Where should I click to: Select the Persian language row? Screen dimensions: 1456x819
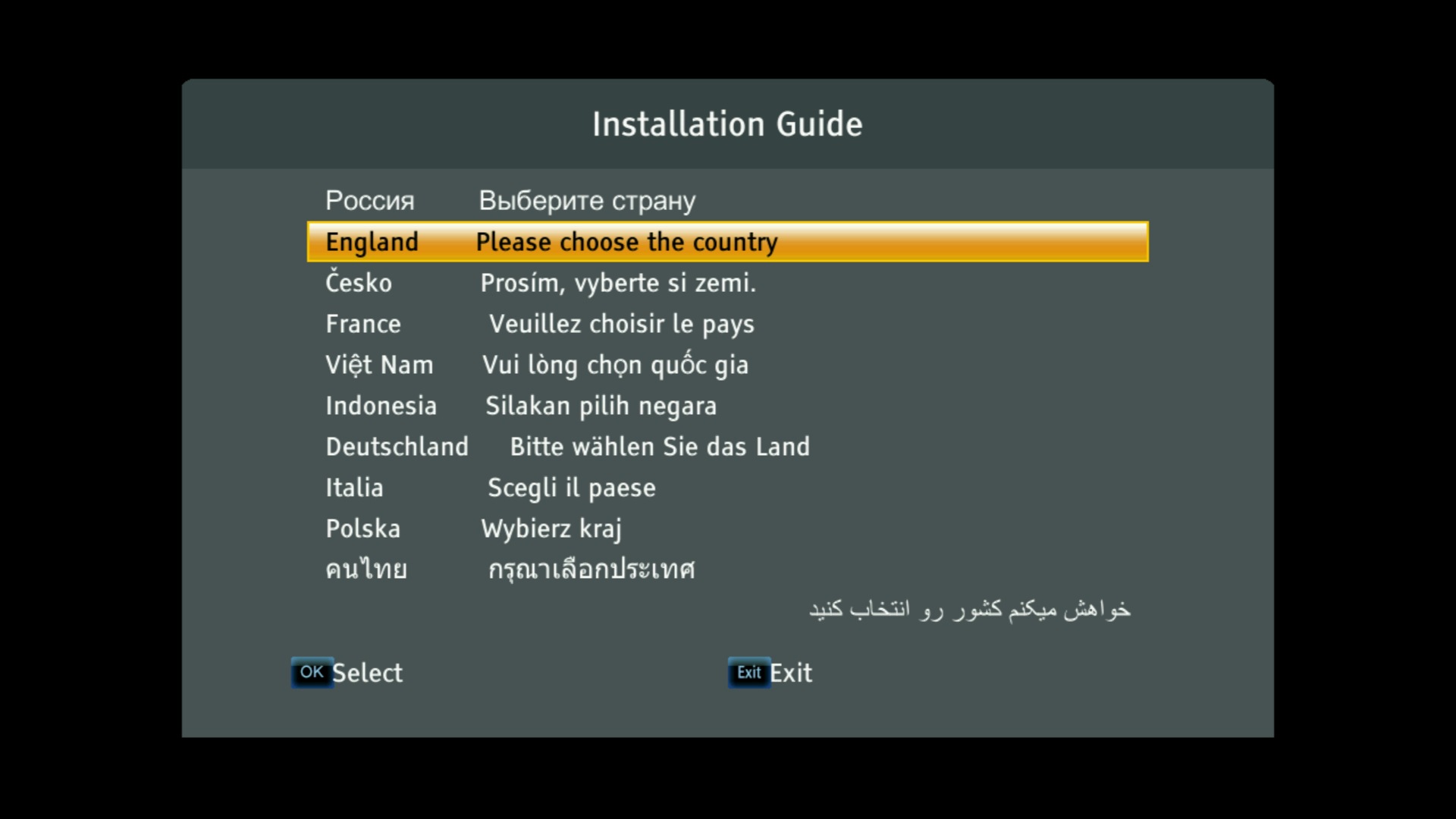pos(728,610)
